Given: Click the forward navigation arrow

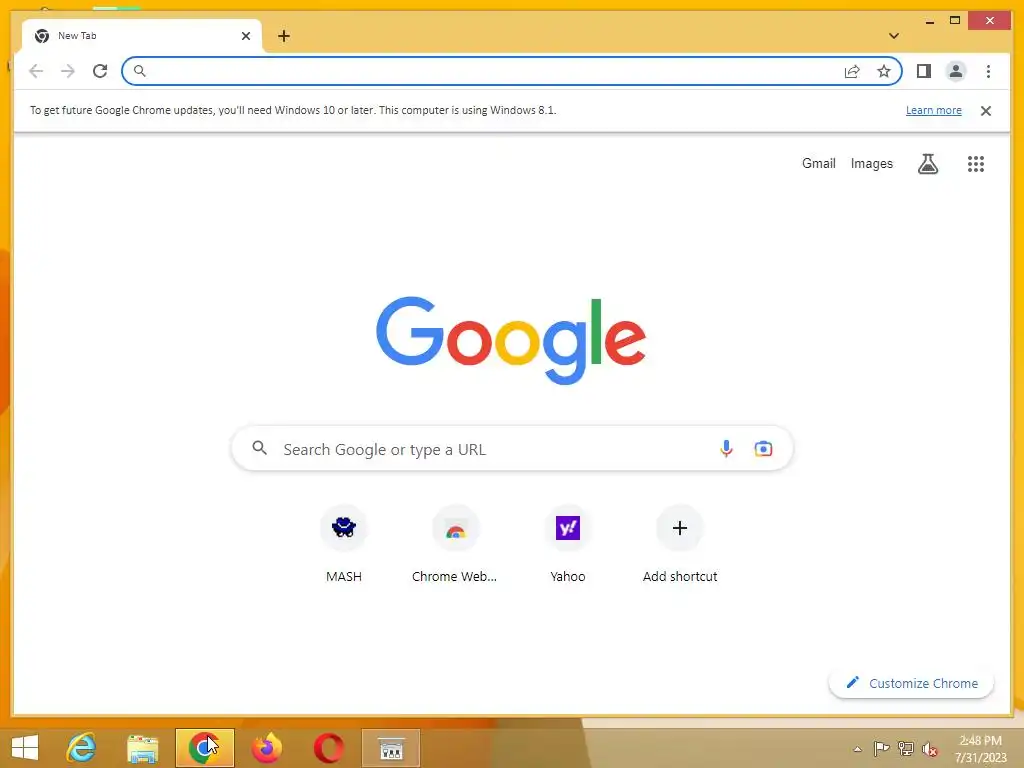Looking at the screenshot, I should pos(68,71).
